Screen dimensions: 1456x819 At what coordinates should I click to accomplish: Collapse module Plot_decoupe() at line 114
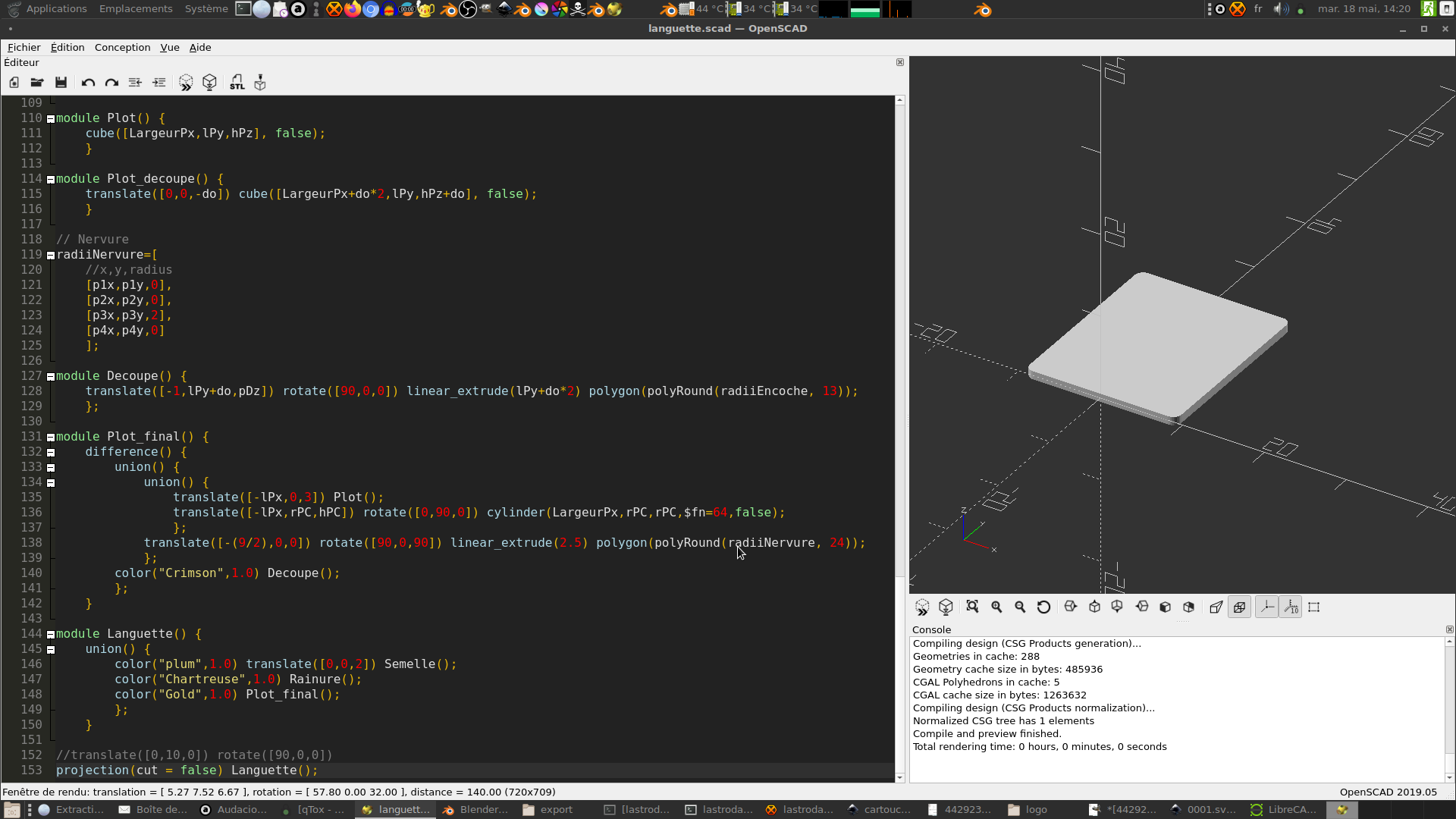tap(51, 180)
